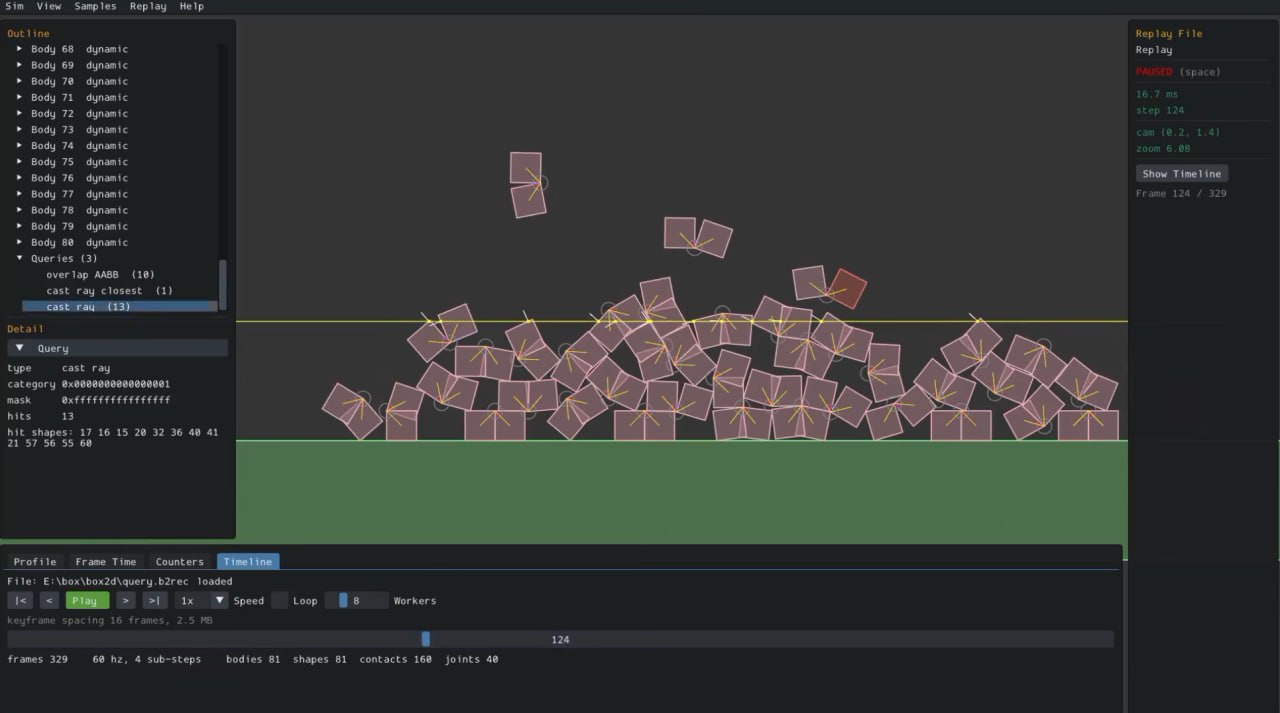Open the View menu
The height and width of the screenshot is (713, 1280).
[x=49, y=6]
